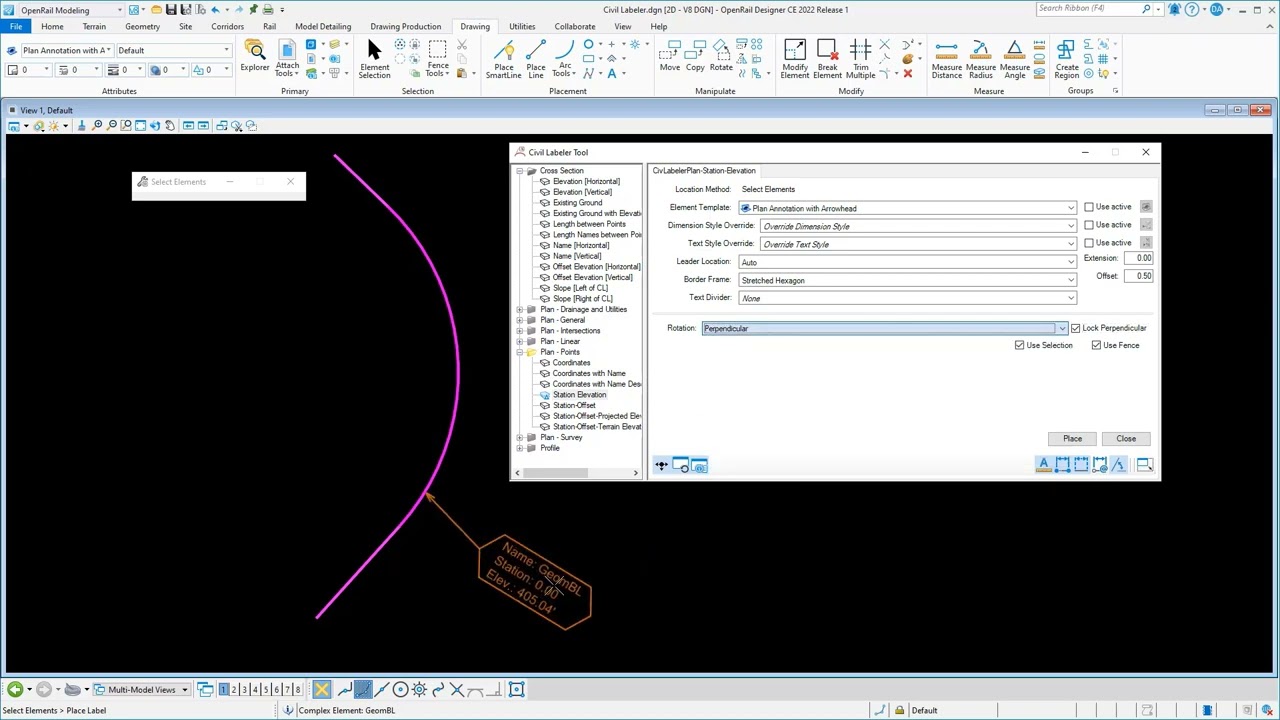1280x720 pixels.
Task: Click the Create Region tool
Action: click(x=1066, y=59)
